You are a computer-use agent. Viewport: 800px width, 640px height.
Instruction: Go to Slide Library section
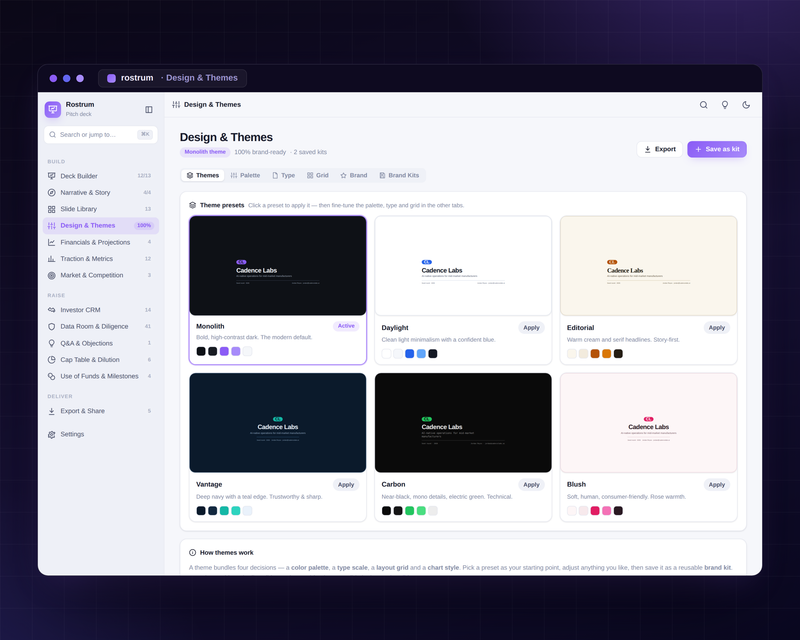coord(101,209)
